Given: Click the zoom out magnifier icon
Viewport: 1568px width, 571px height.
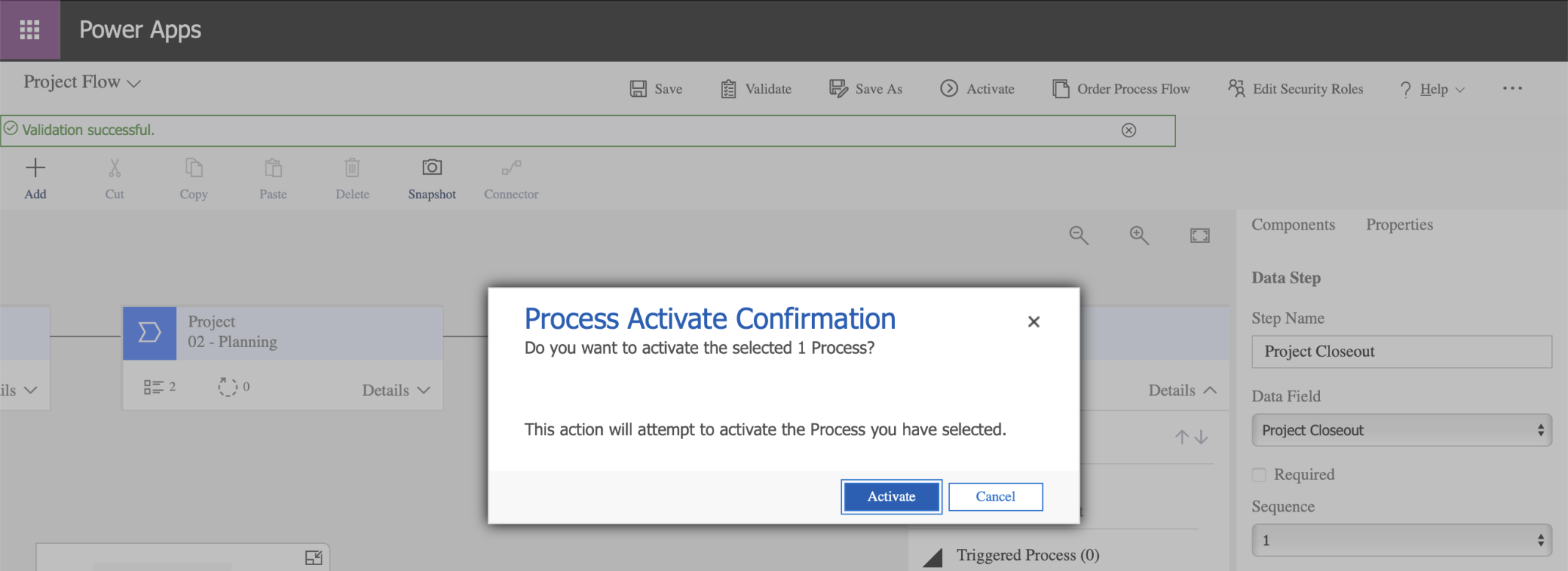Looking at the screenshot, I should (1078, 235).
